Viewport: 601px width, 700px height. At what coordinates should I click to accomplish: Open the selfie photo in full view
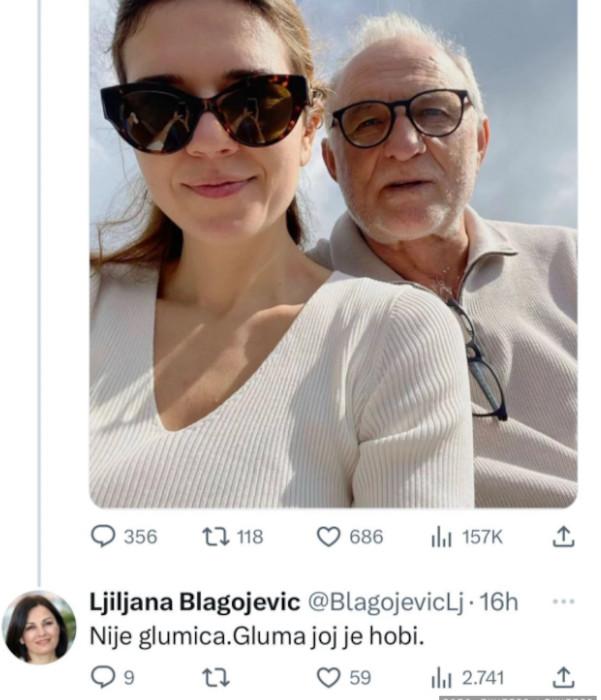click(x=333, y=250)
